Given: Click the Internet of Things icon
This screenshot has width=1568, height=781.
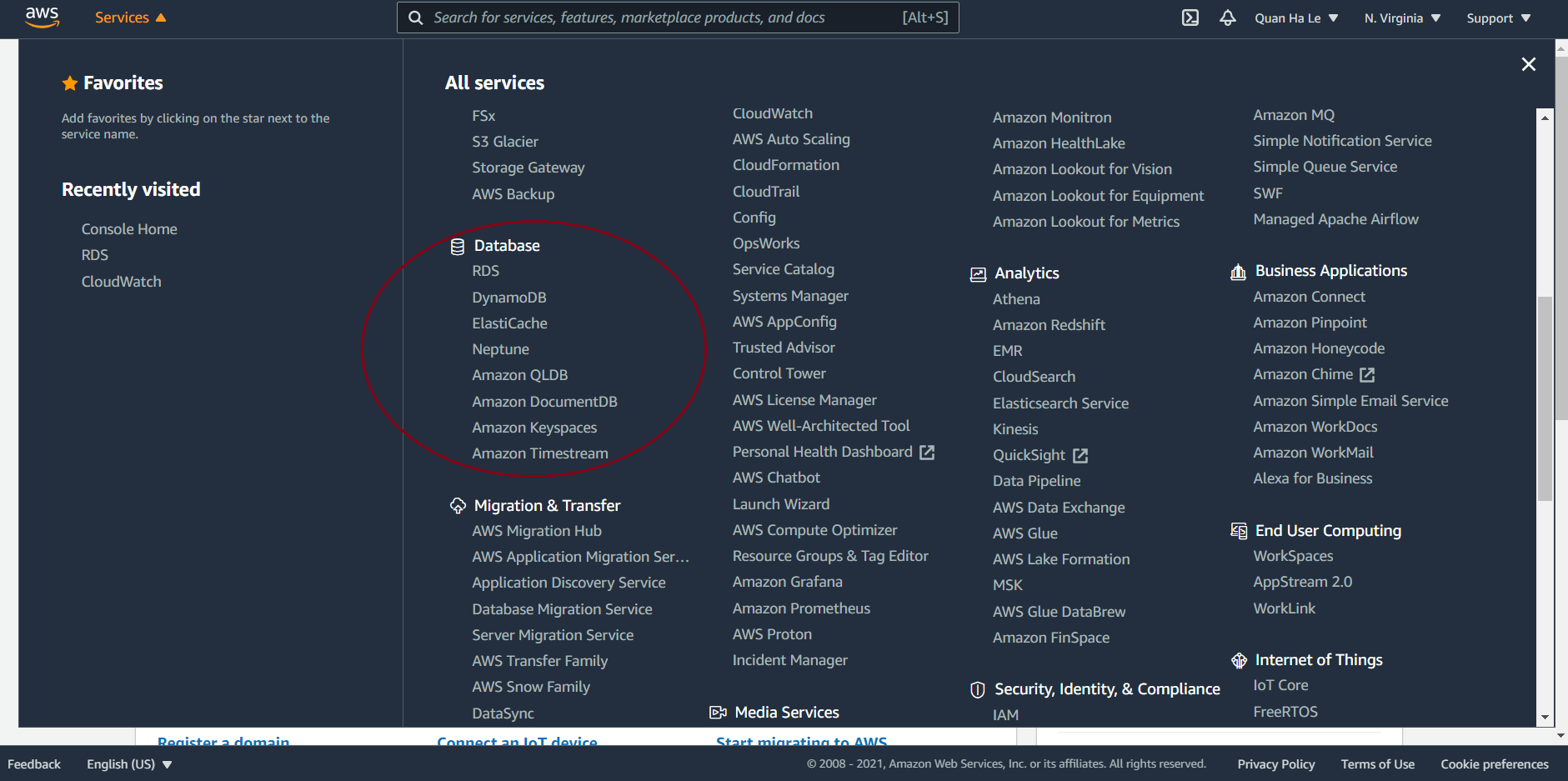Looking at the screenshot, I should pyautogui.click(x=1239, y=660).
